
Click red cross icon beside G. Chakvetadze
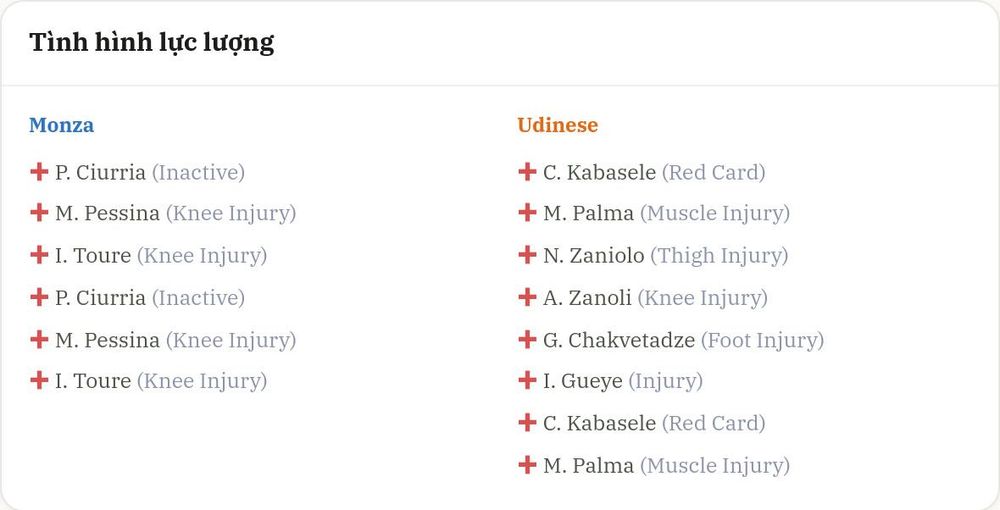527,339
